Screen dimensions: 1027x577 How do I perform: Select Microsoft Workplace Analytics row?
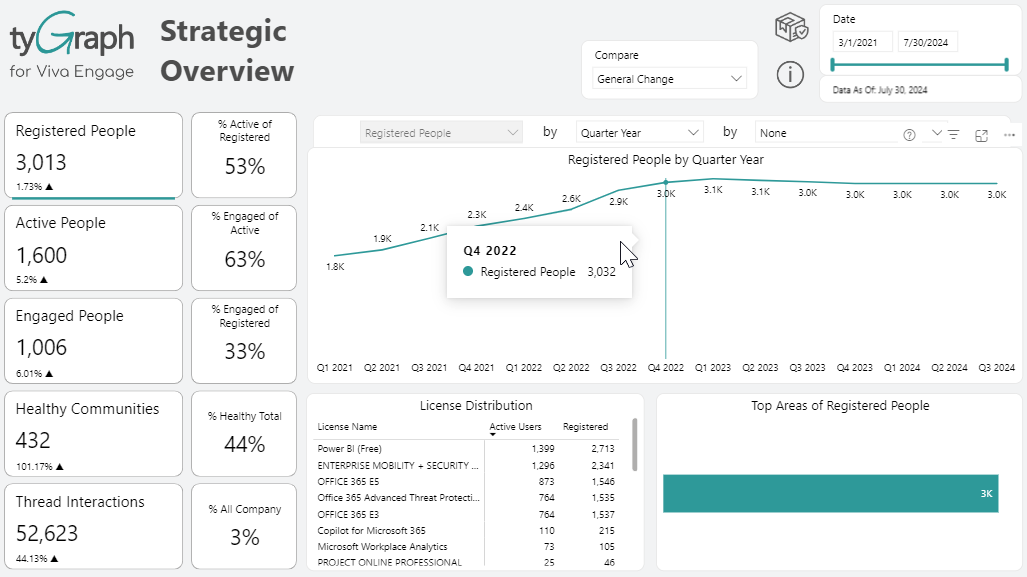(x=466, y=547)
